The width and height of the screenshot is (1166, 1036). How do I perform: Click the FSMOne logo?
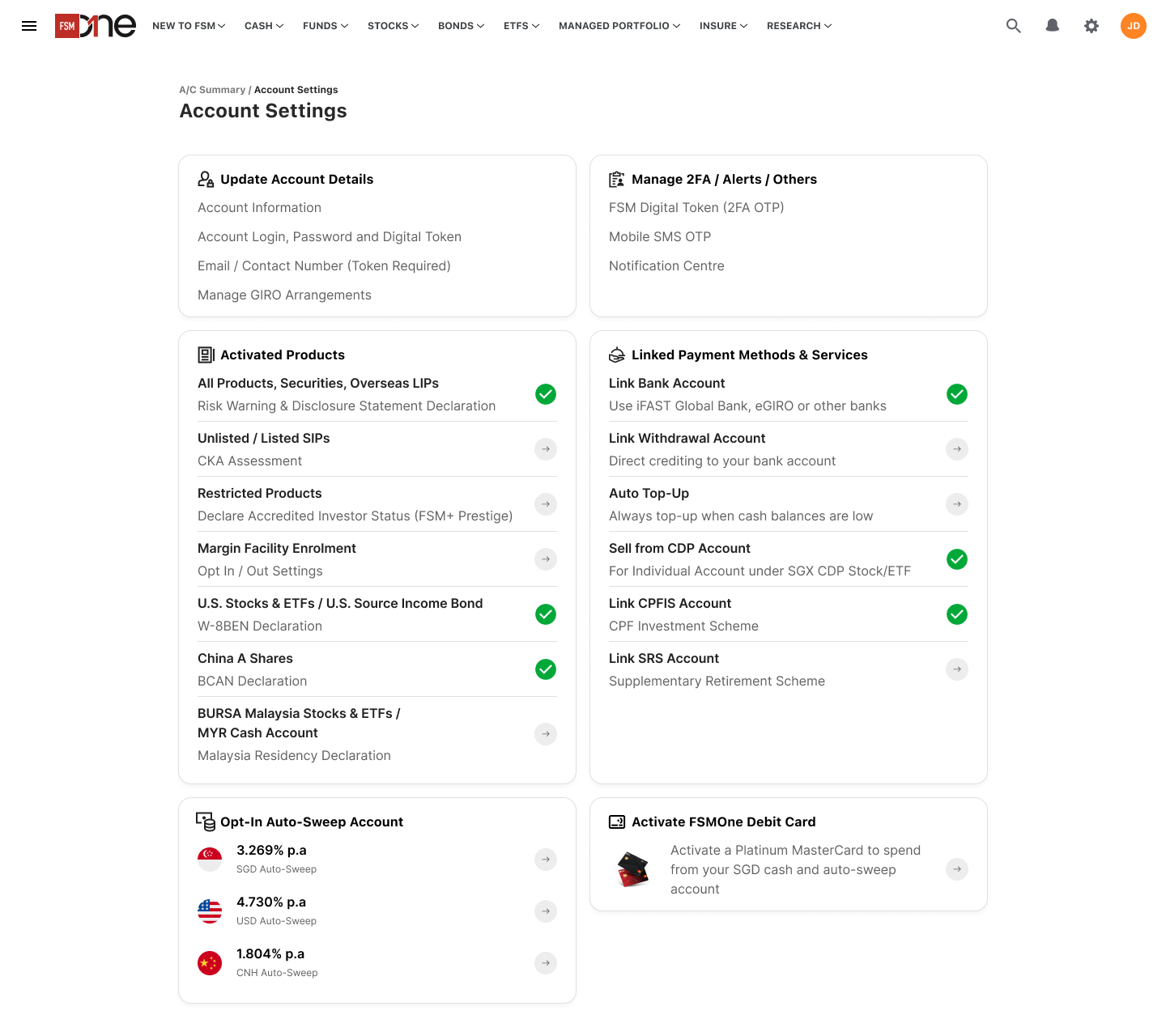pos(96,26)
